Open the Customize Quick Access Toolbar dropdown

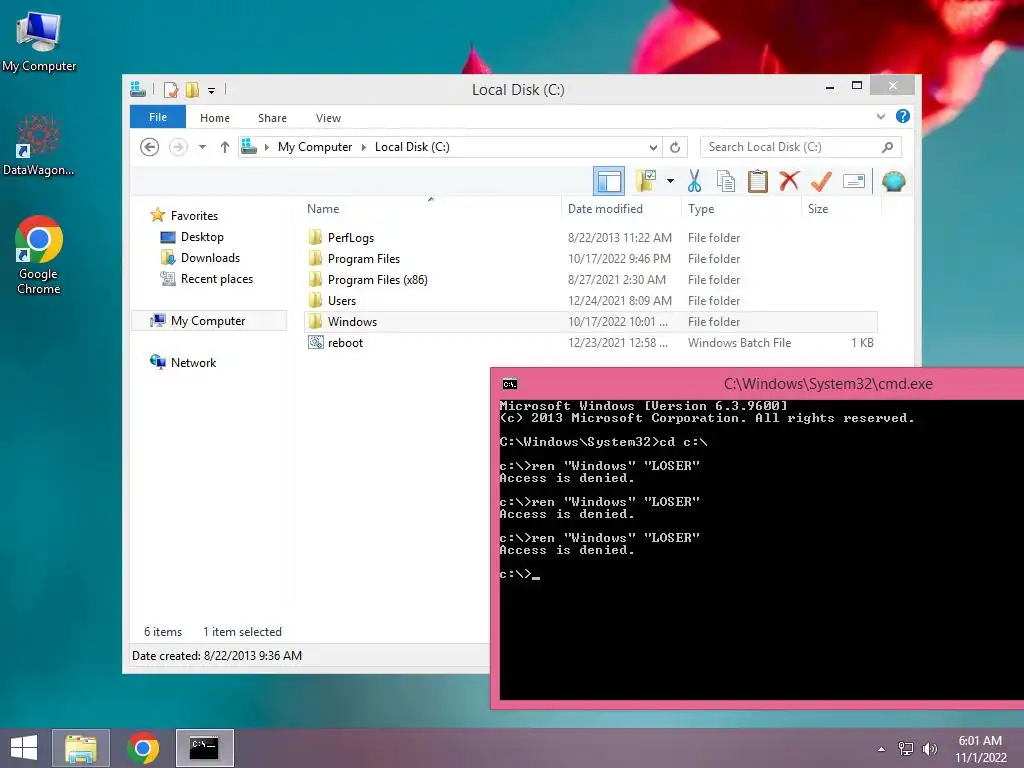pos(212,91)
